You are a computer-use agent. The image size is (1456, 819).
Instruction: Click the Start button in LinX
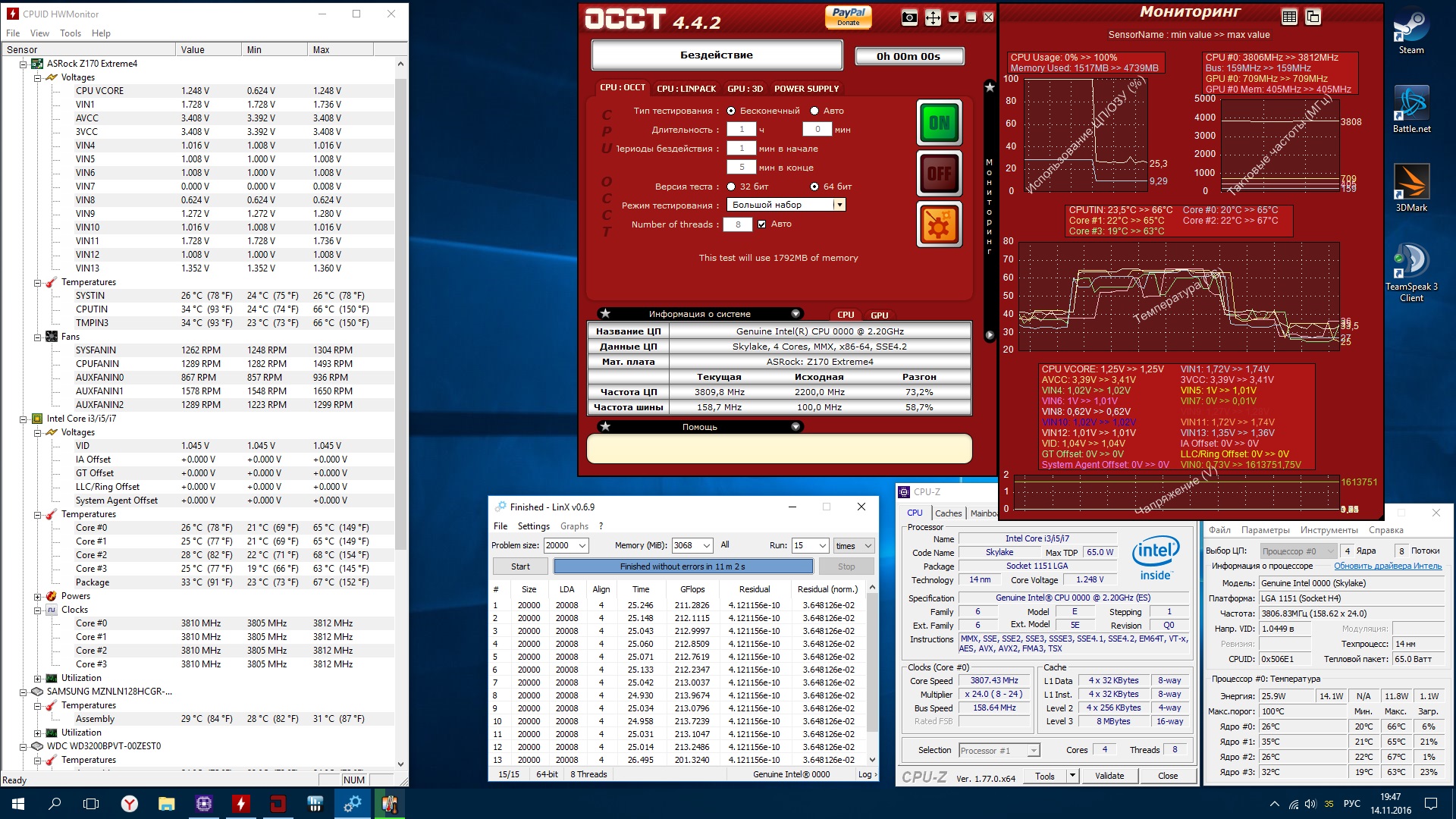[x=520, y=566]
